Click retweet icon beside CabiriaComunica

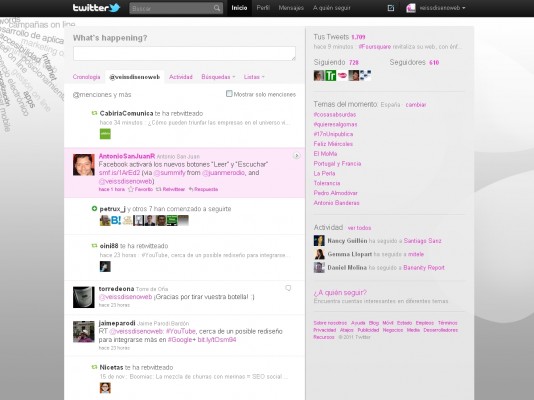point(94,113)
